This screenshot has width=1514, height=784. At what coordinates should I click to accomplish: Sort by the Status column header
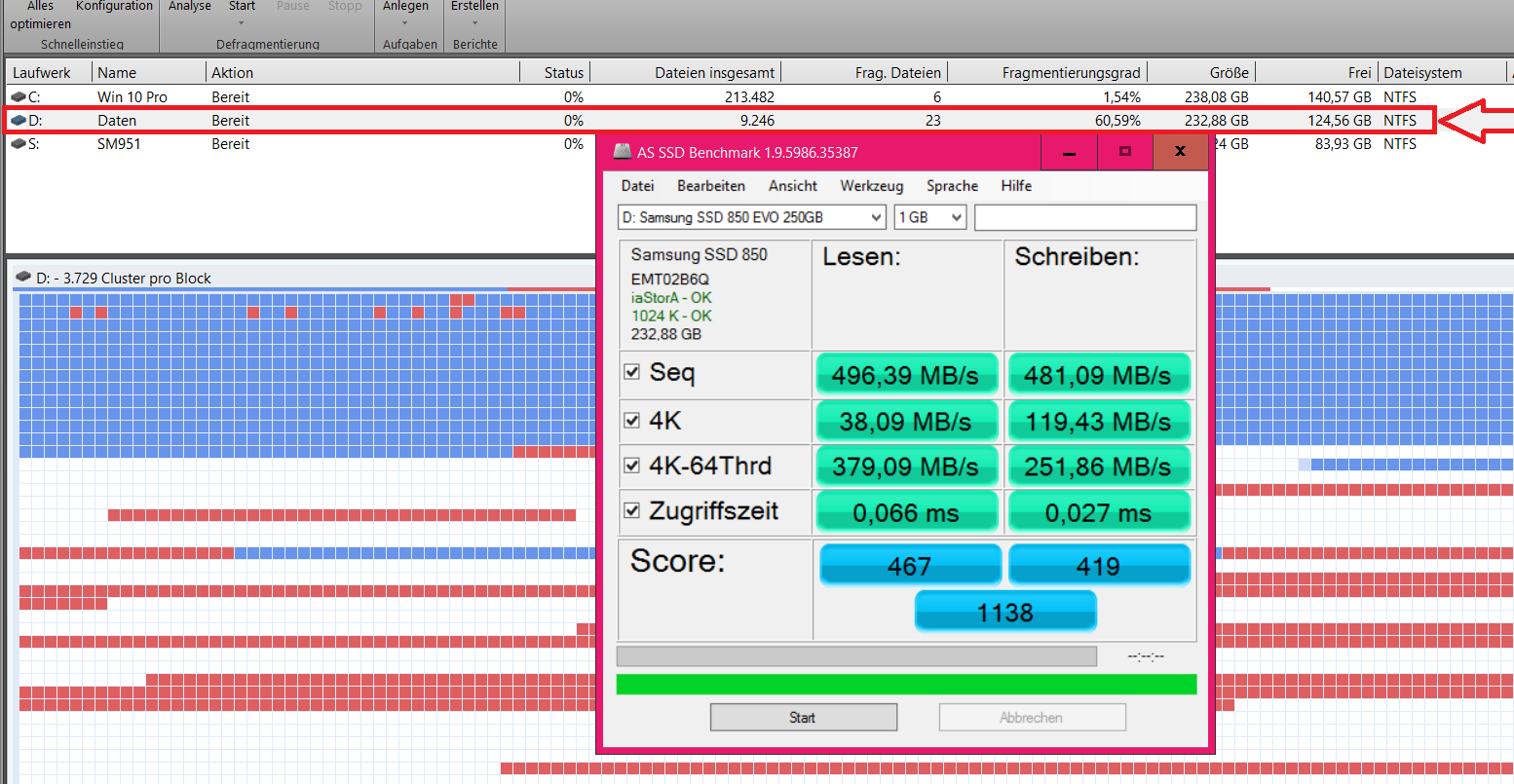(x=554, y=72)
